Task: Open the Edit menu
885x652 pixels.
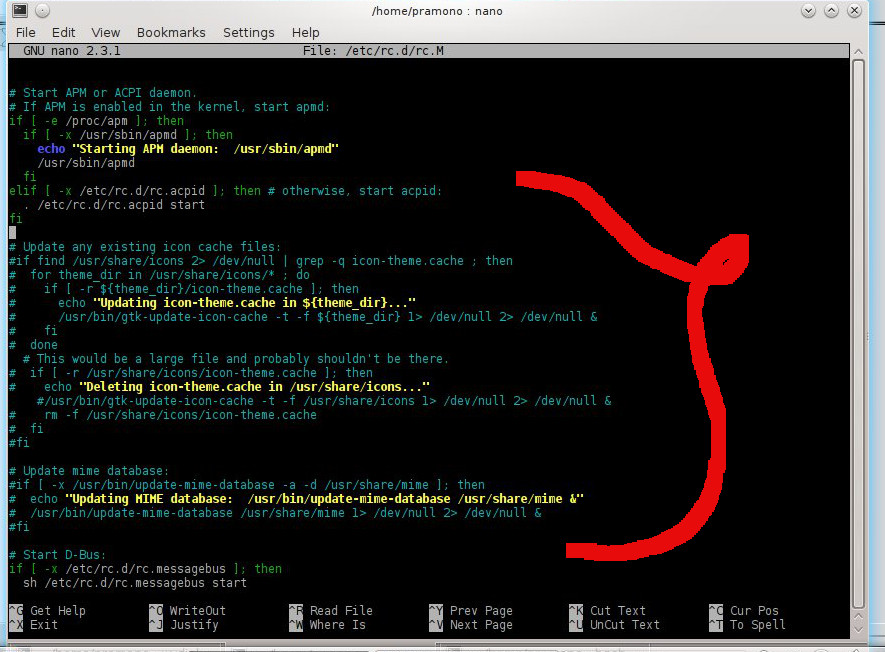Action: [63, 33]
